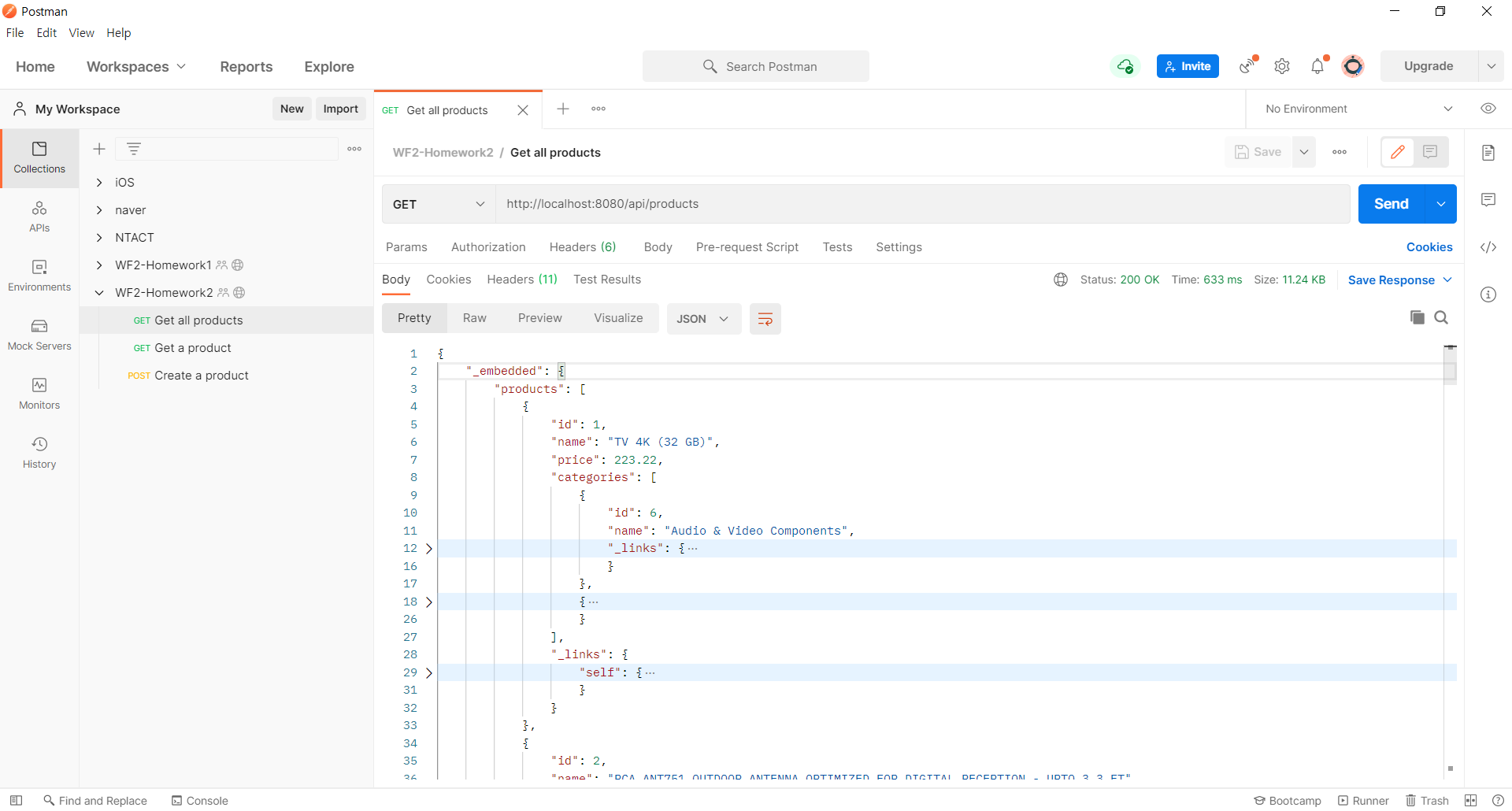
Task: Click the collections filter icon
Action: coord(134,149)
